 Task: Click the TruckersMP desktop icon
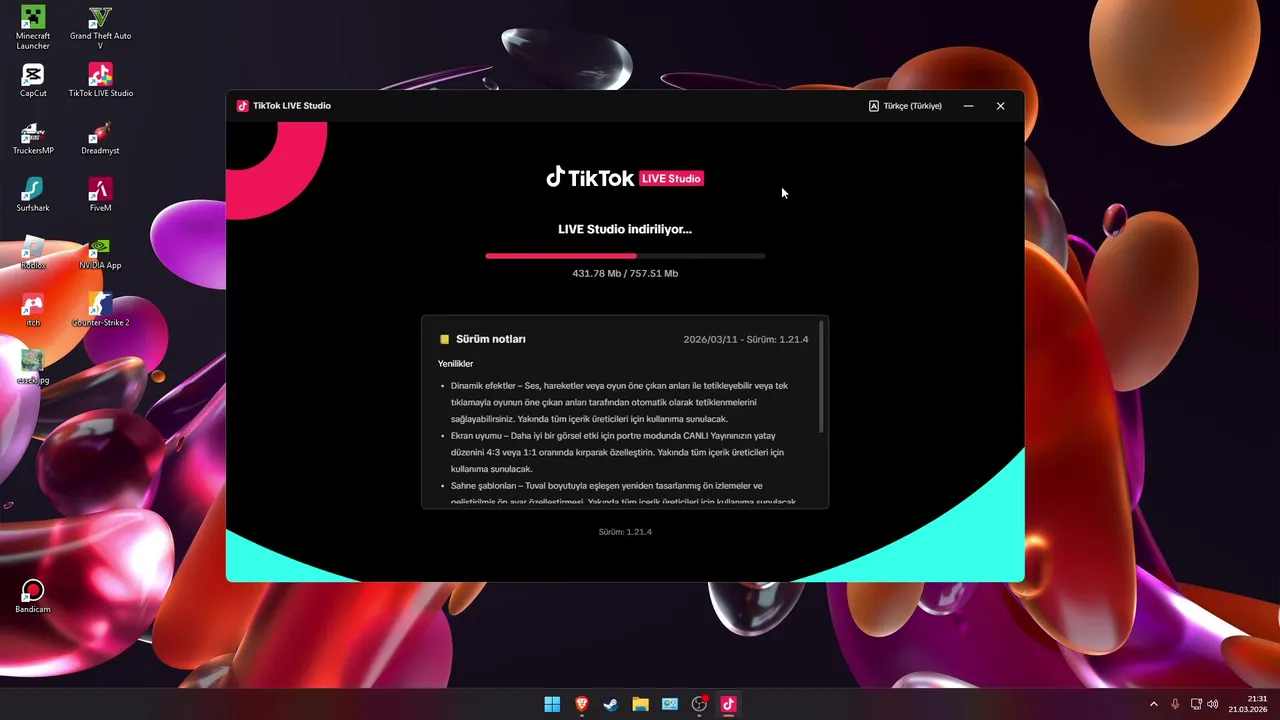(x=33, y=138)
